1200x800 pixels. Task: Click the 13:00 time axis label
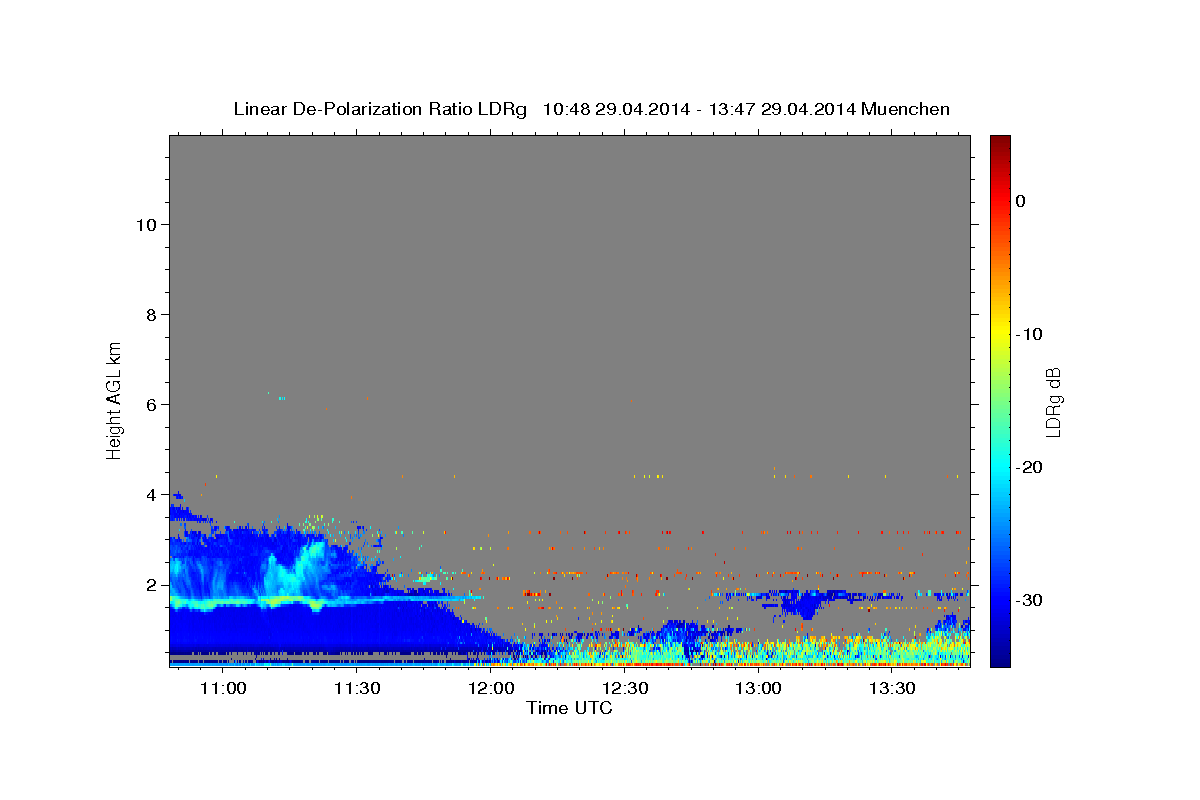758,689
